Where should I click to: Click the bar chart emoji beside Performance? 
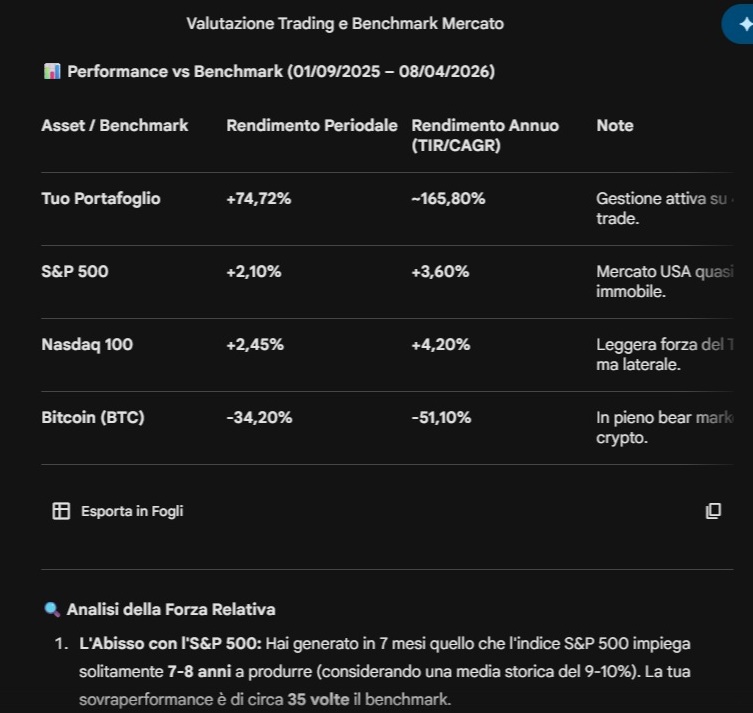pyautogui.click(x=52, y=72)
